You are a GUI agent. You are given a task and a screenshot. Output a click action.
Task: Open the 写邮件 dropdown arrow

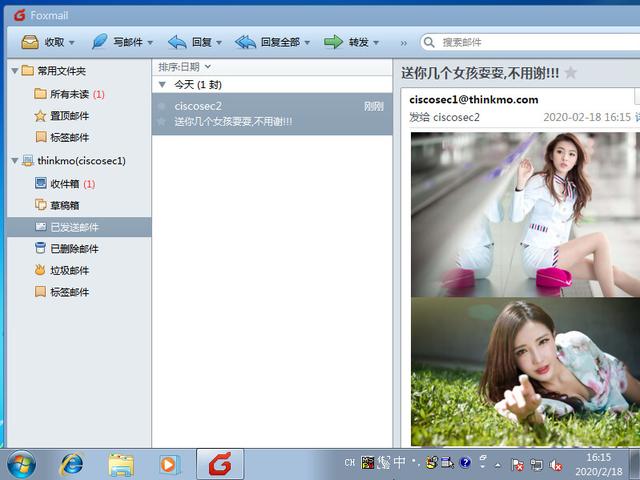(150, 43)
